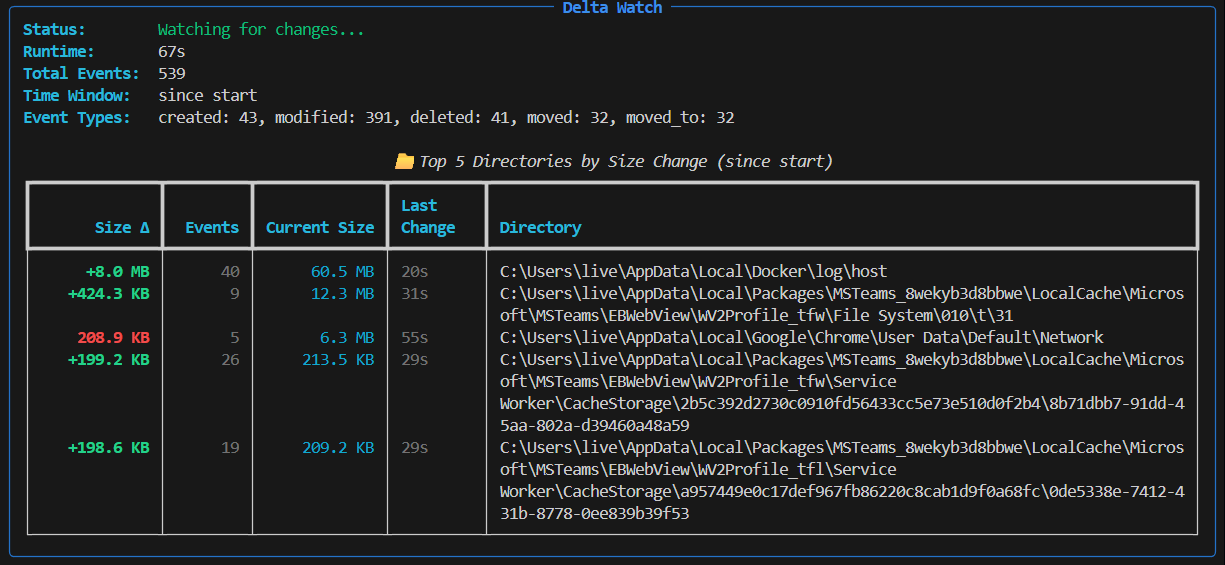The width and height of the screenshot is (1225, 565).
Task: Click the Watching for changes status text
Action: pyautogui.click(x=261, y=30)
